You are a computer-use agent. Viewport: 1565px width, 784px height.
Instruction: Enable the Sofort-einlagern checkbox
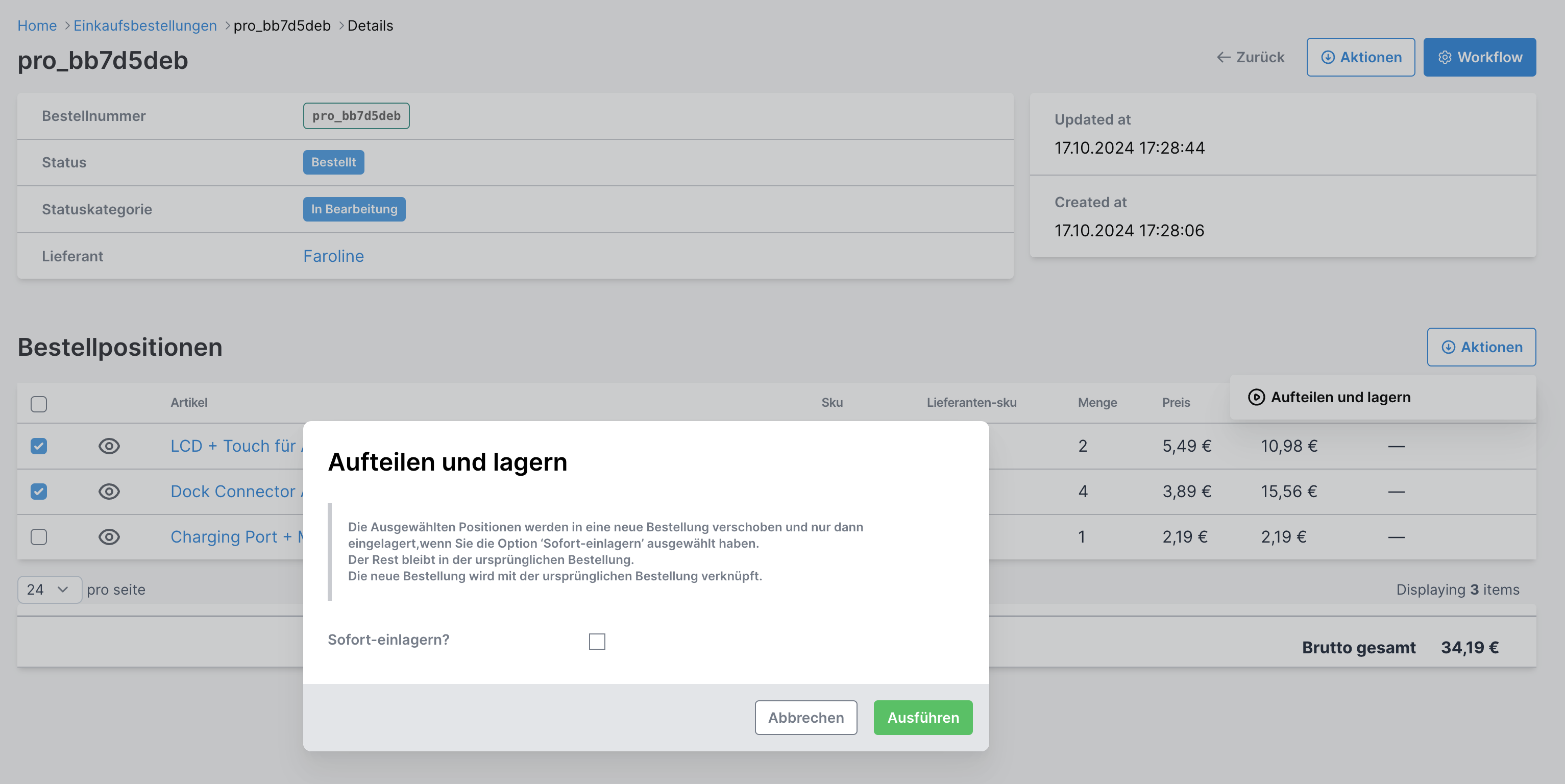tap(597, 641)
